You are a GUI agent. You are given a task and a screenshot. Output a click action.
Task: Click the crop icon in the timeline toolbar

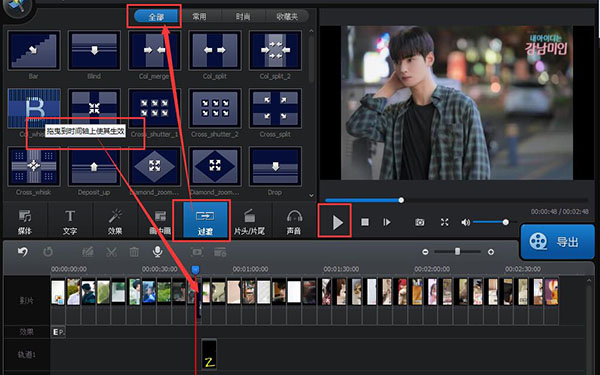pyautogui.click(x=197, y=251)
